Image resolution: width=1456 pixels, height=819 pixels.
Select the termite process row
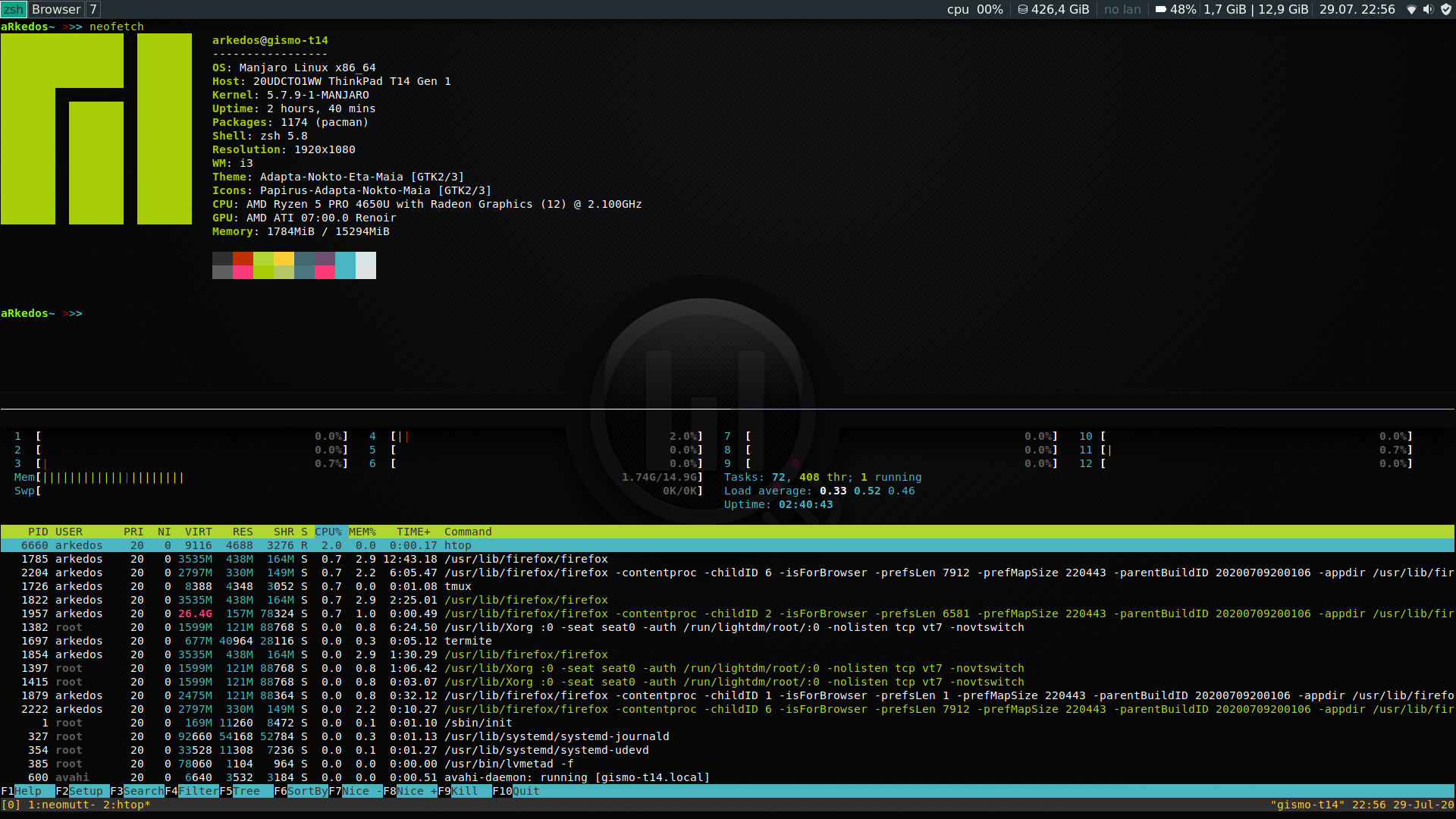[468, 641]
